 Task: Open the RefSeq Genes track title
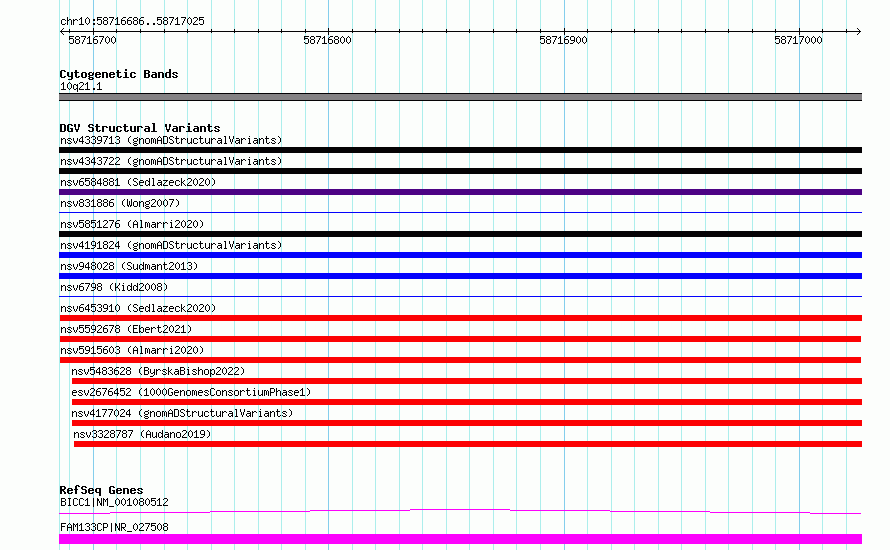[x=101, y=490]
